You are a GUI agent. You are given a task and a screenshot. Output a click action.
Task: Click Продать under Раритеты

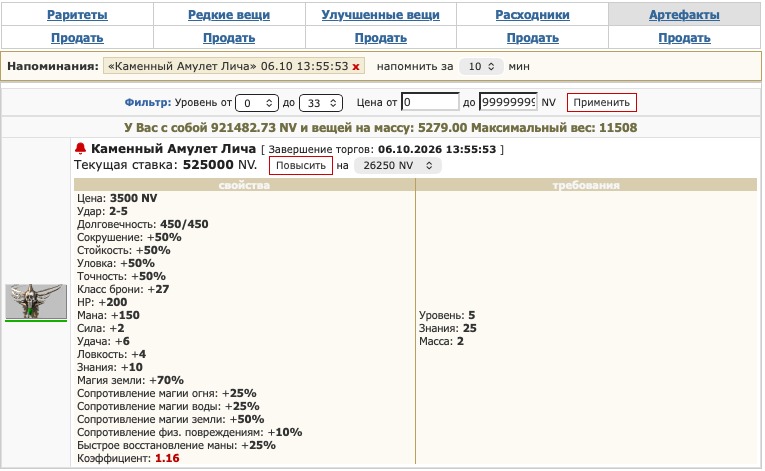tap(77, 38)
